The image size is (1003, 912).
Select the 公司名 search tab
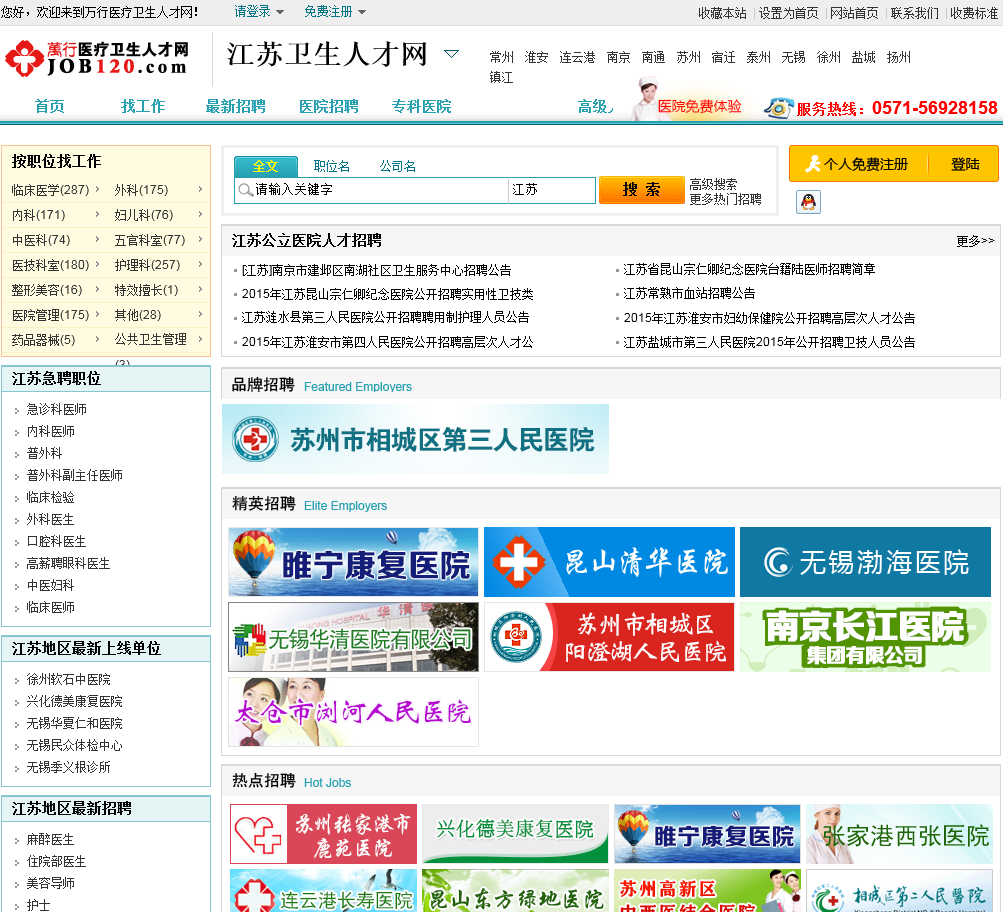[x=397, y=166]
